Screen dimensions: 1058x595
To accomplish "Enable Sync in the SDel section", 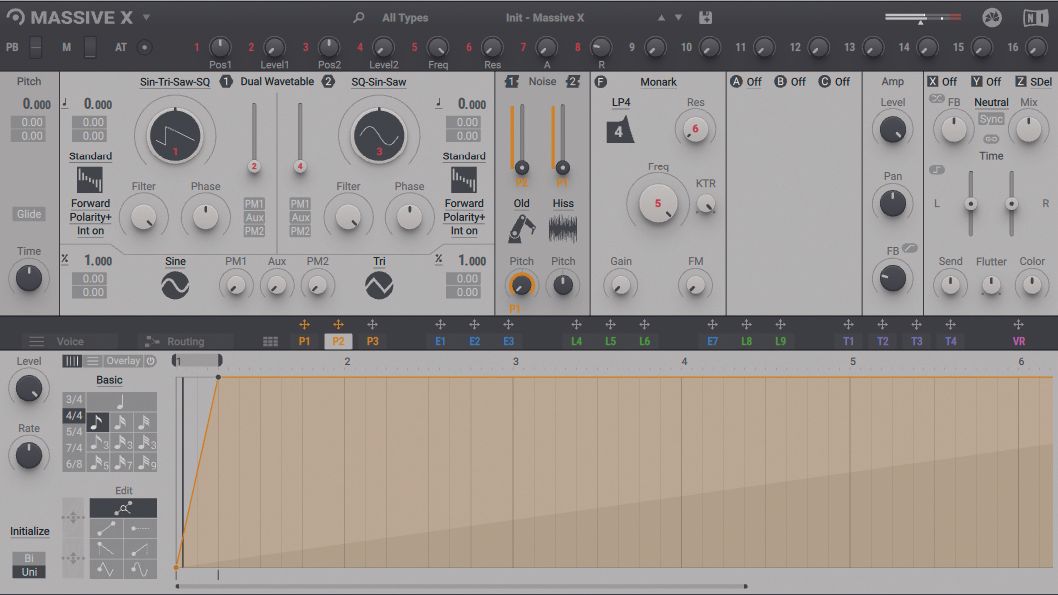I will (990, 118).
